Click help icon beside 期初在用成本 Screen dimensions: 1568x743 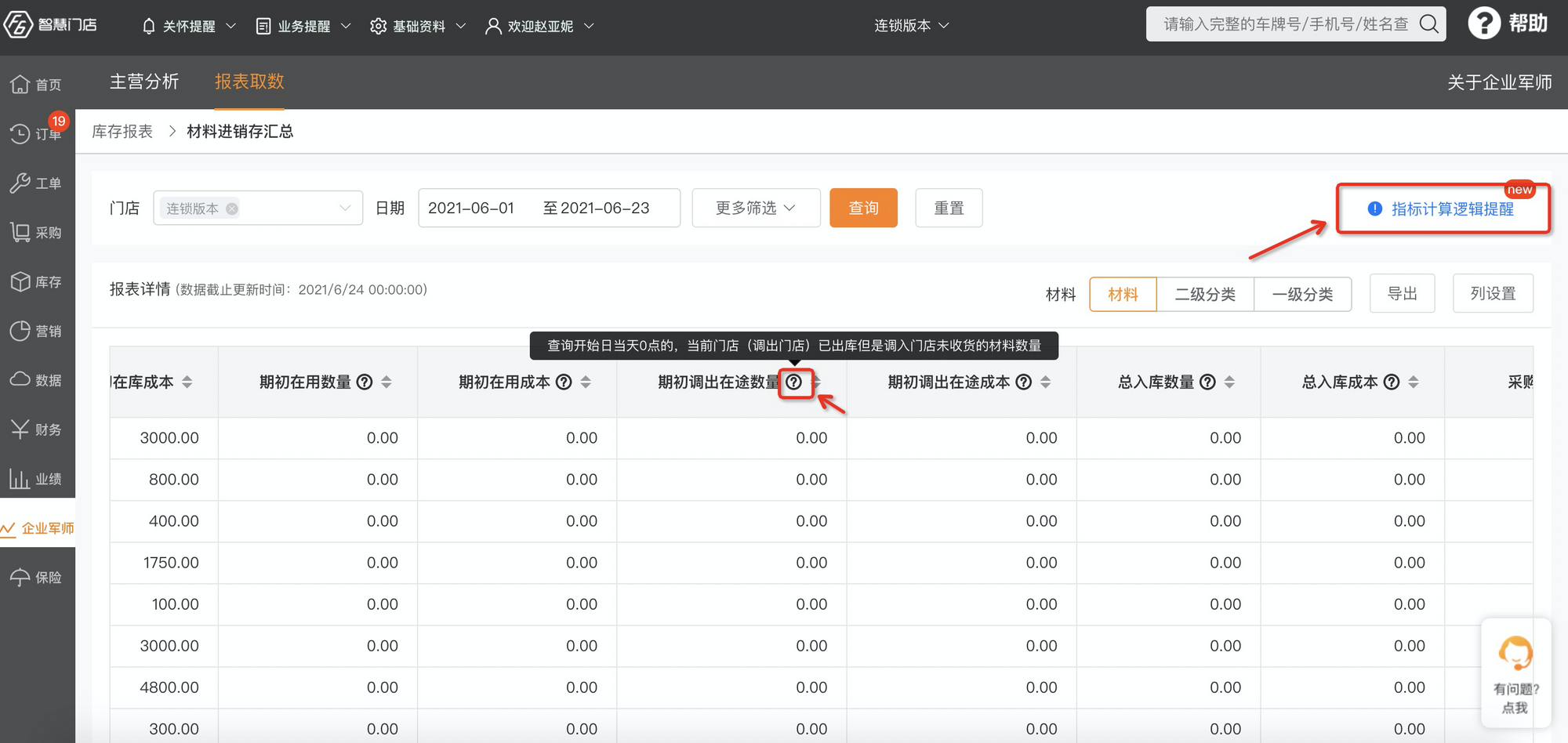tap(564, 382)
